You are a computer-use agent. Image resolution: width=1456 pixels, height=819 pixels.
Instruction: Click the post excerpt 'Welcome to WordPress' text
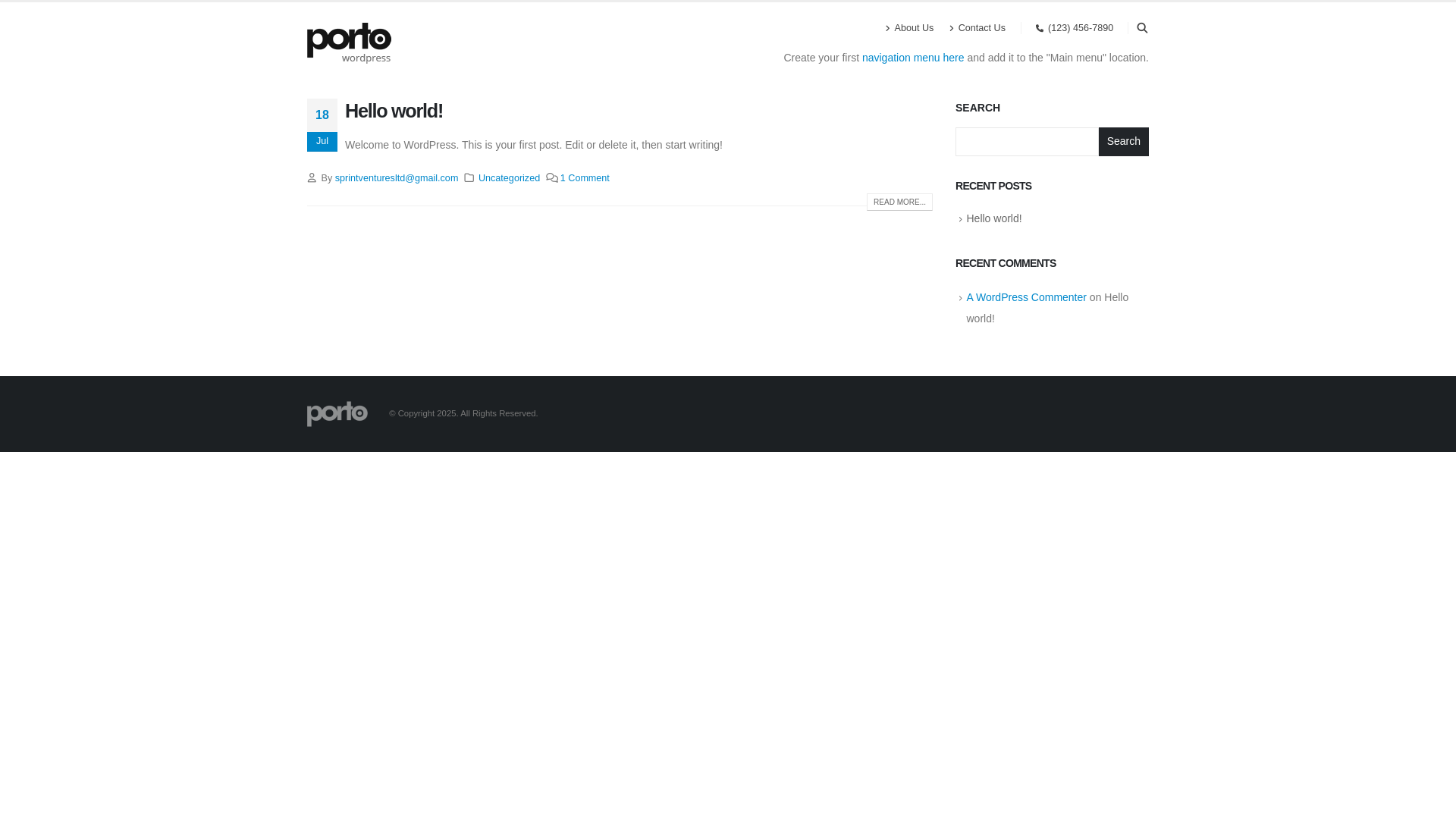pyautogui.click(x=533, y=145)
